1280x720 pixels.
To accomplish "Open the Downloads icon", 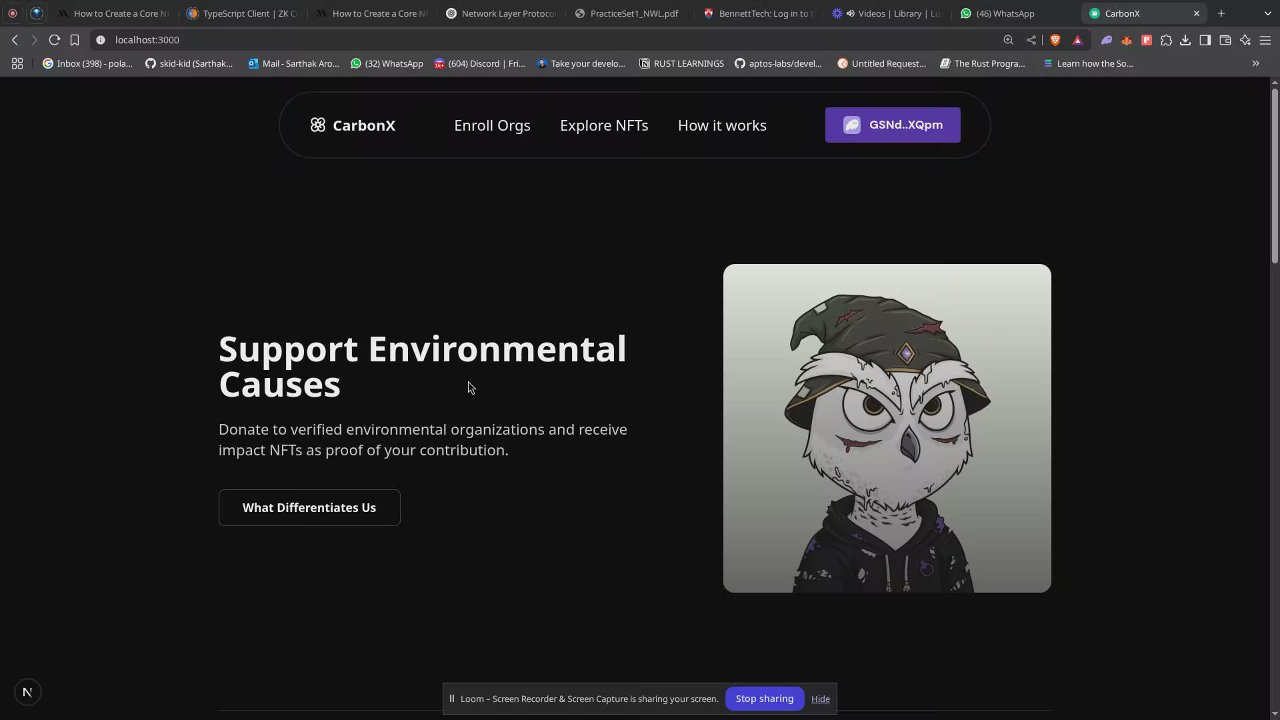I will tap(1185, 40).
